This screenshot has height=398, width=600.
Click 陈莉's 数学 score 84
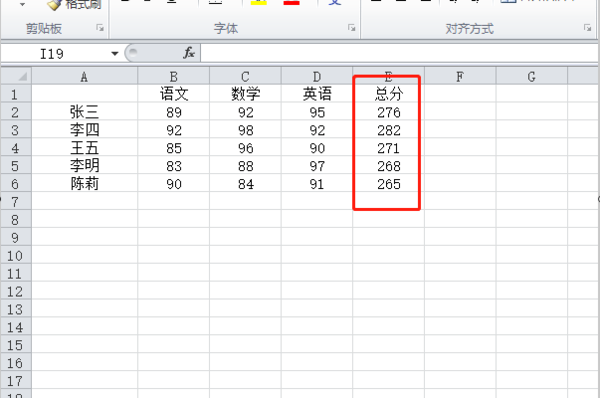coord(245,183)
